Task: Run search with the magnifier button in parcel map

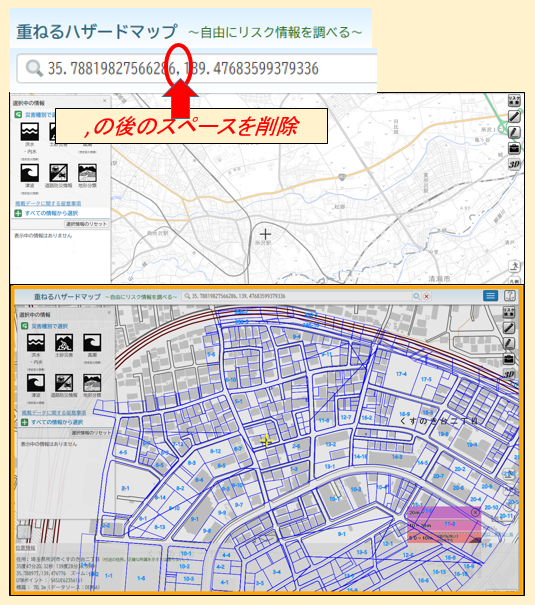Action: pyautogui.click(x=417, y=296)
